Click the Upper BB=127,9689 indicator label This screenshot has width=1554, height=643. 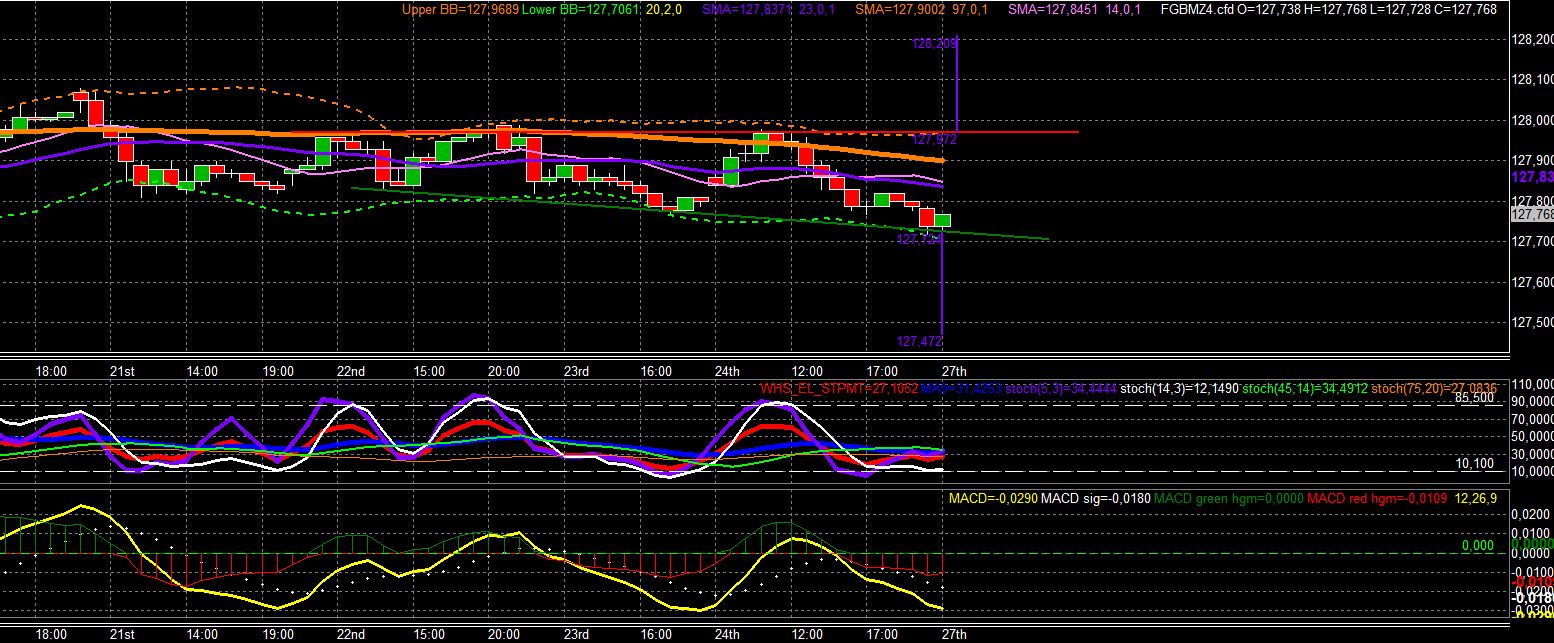tap(460, 10)
